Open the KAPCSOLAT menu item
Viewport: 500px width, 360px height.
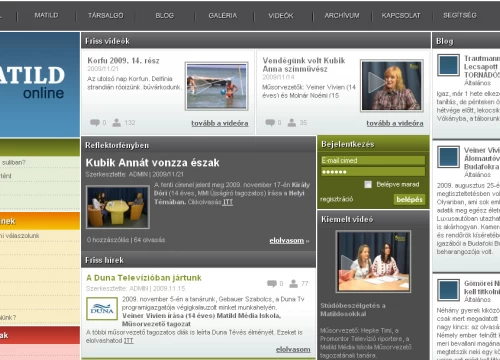[x=401, y=15]
